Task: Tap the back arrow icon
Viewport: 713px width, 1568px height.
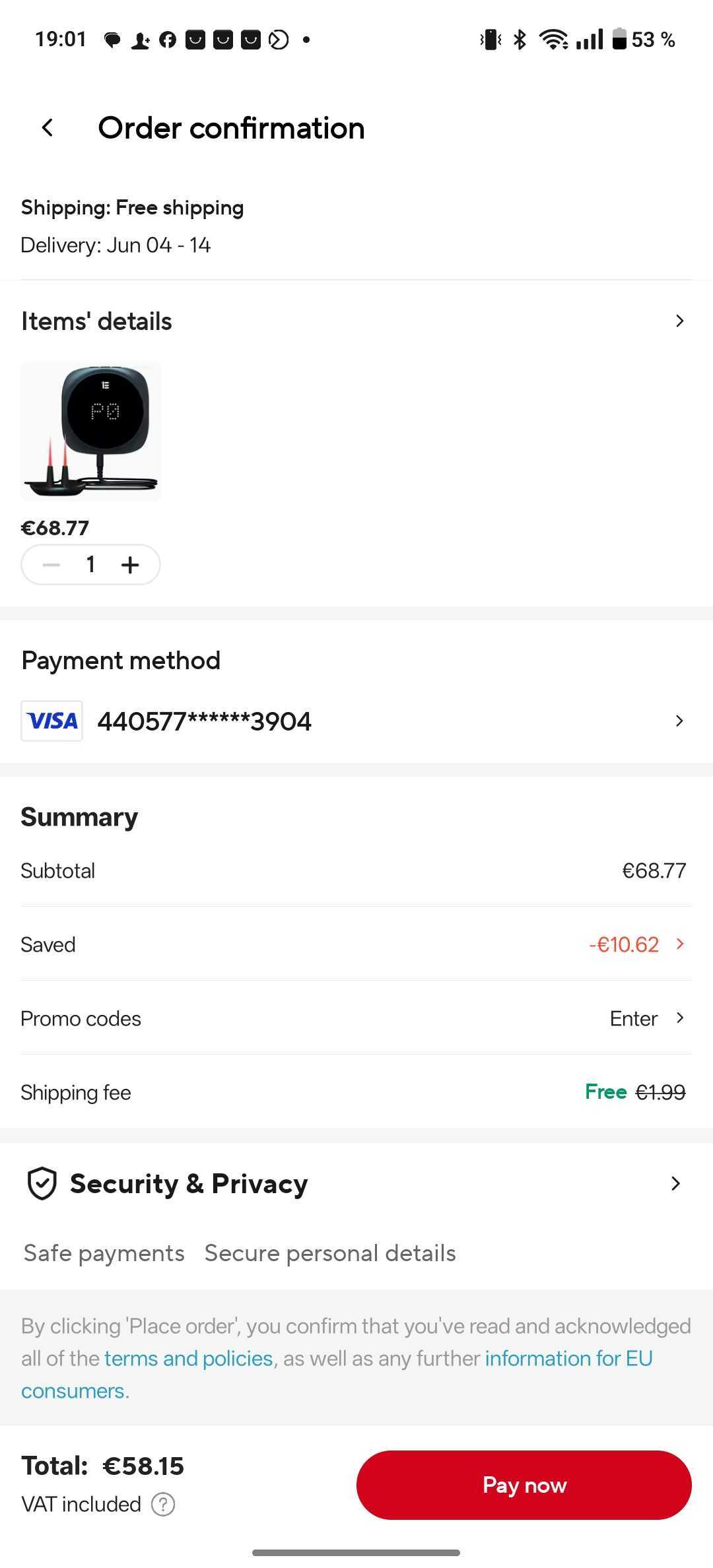Action: tap(48, 128)
